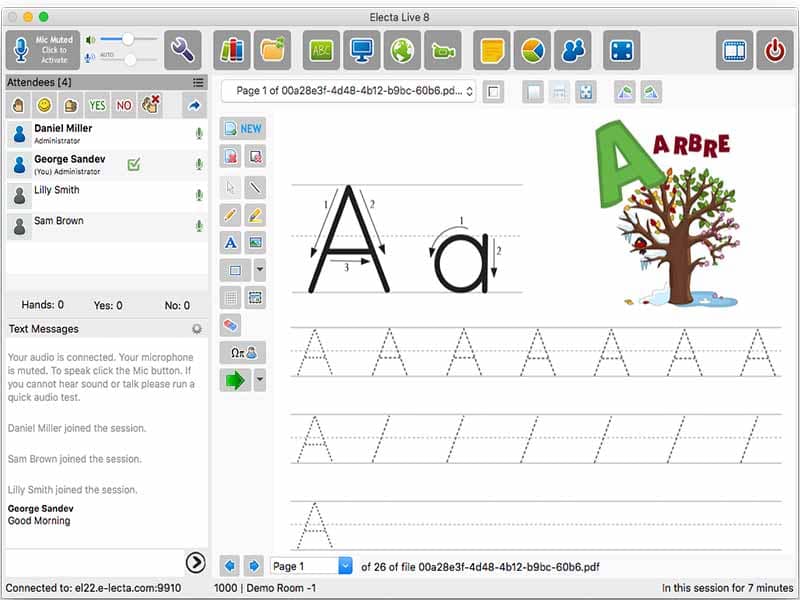
Task: Click the fit-to-screen expand icon
Action: 586,92
